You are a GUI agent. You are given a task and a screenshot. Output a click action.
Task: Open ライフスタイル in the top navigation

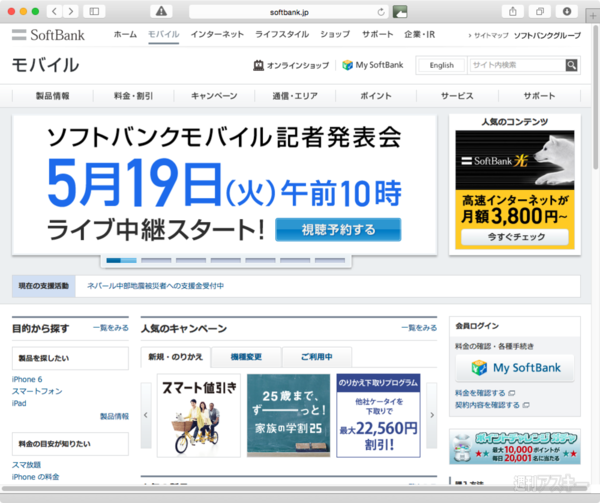point(282,34)
